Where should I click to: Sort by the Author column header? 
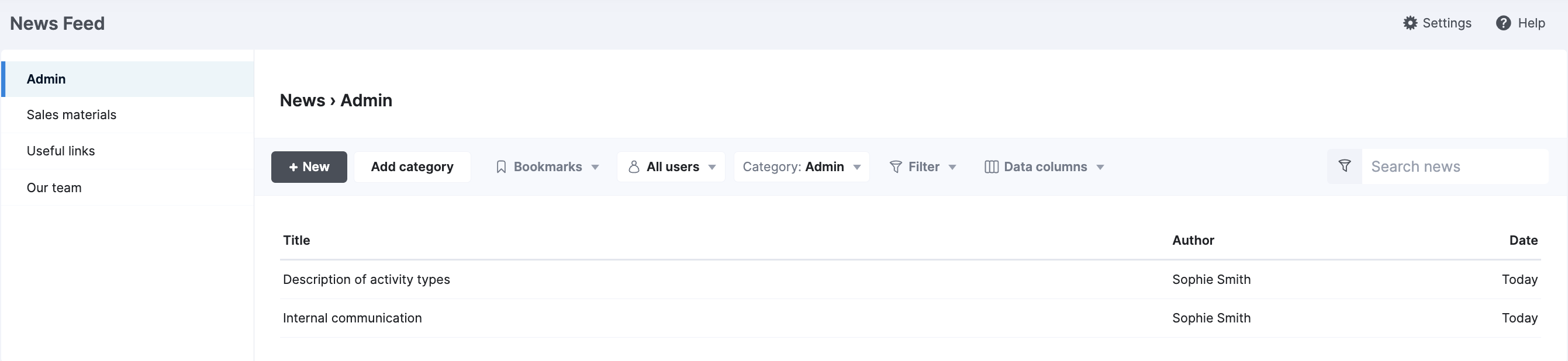click(x=1193, y=241)
